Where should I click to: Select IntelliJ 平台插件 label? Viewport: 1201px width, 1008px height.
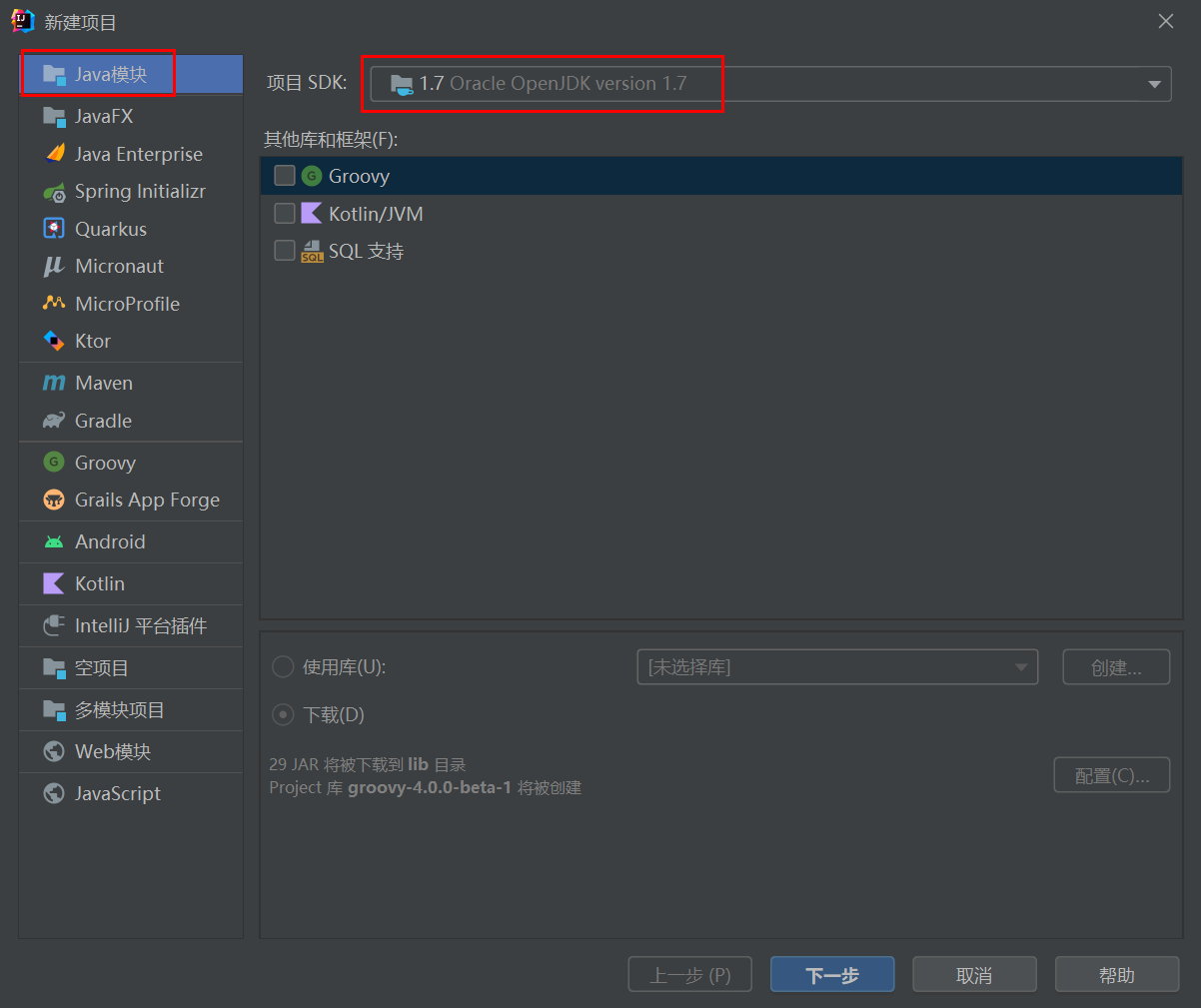tap(141, 625)
